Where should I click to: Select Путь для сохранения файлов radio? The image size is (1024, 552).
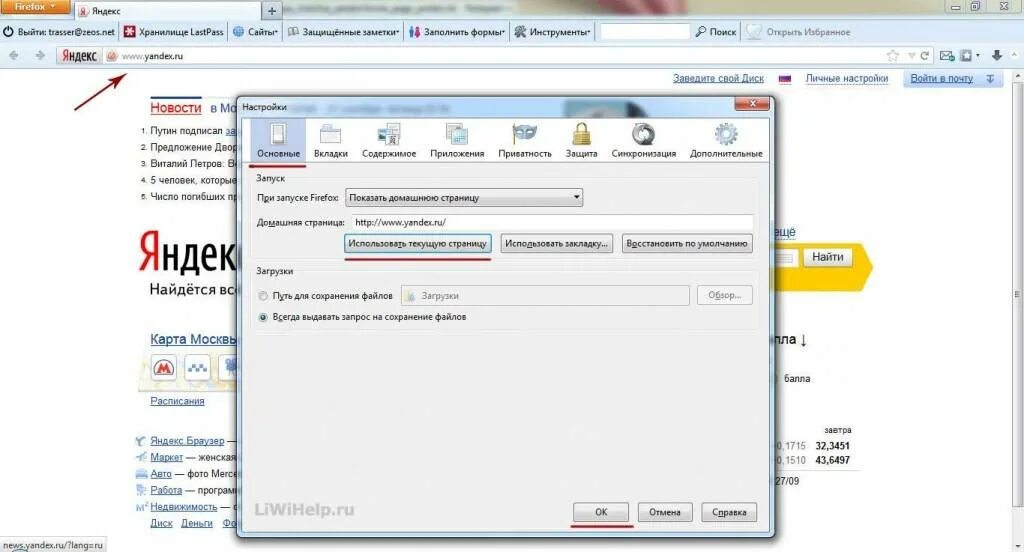click(x=263, y=296)
